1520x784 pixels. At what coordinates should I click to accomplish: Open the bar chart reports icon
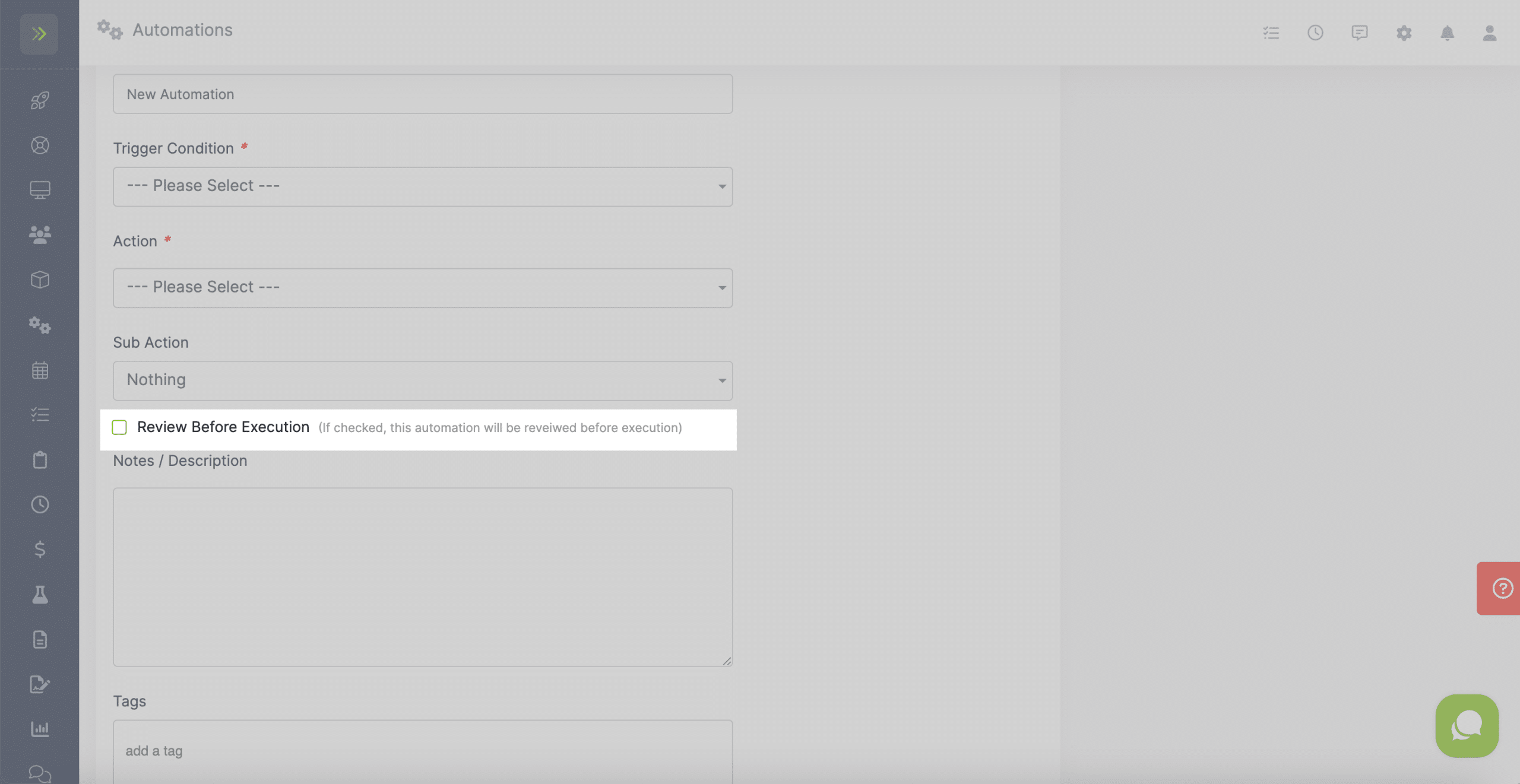tap(40, 729)
